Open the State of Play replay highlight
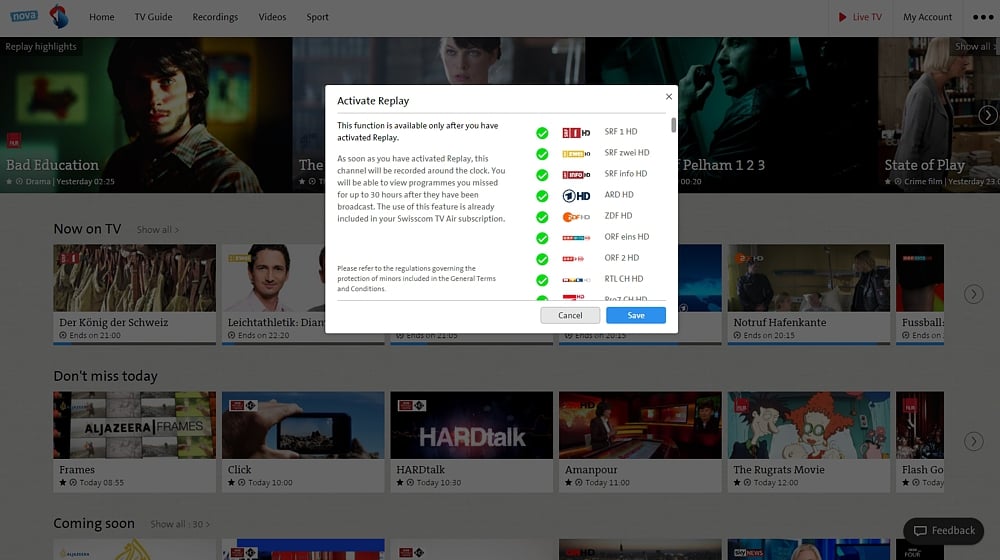Screen dimensions: 1000x560 click(939, 115)
